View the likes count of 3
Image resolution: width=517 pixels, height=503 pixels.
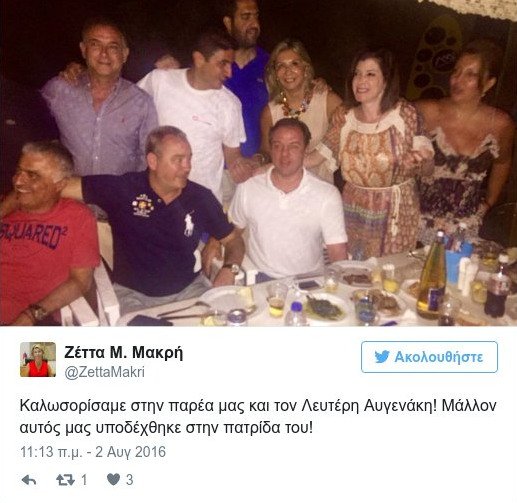(x=129, y=480)
